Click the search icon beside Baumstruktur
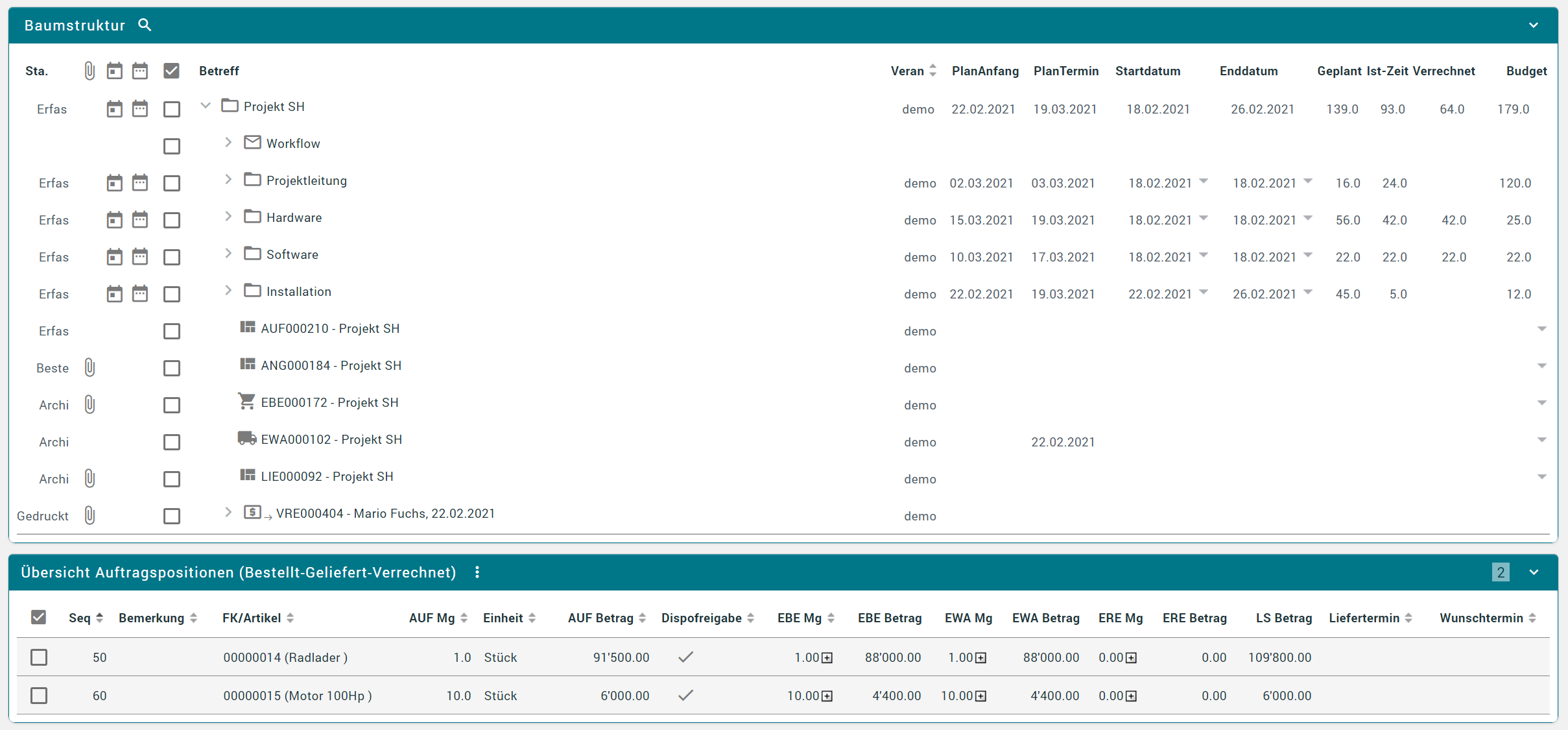Viewport: 1568px width, 730px height. click(145, 25)
